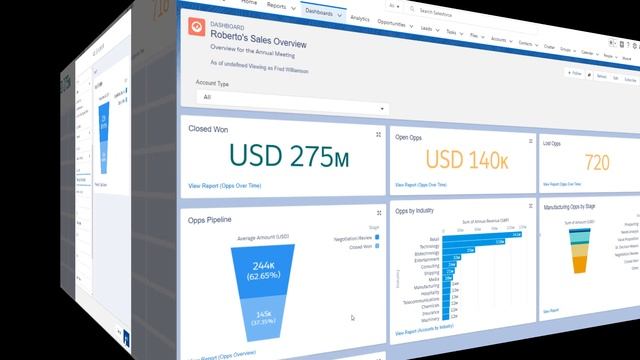Open the Dashboards tab
640x360 pixels.
point(319,12)
